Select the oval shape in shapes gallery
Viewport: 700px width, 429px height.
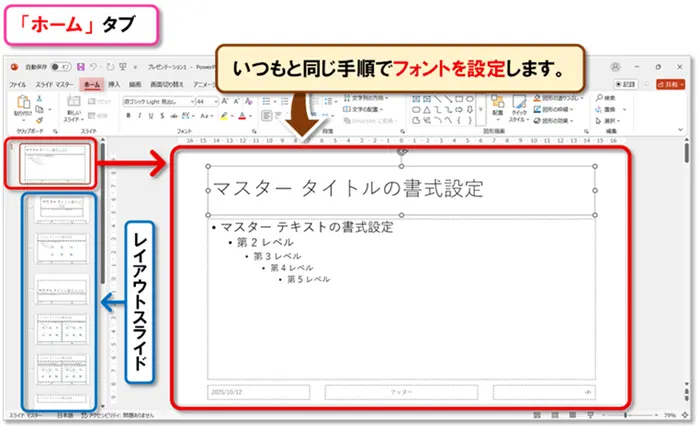click(x=470, y=99)
